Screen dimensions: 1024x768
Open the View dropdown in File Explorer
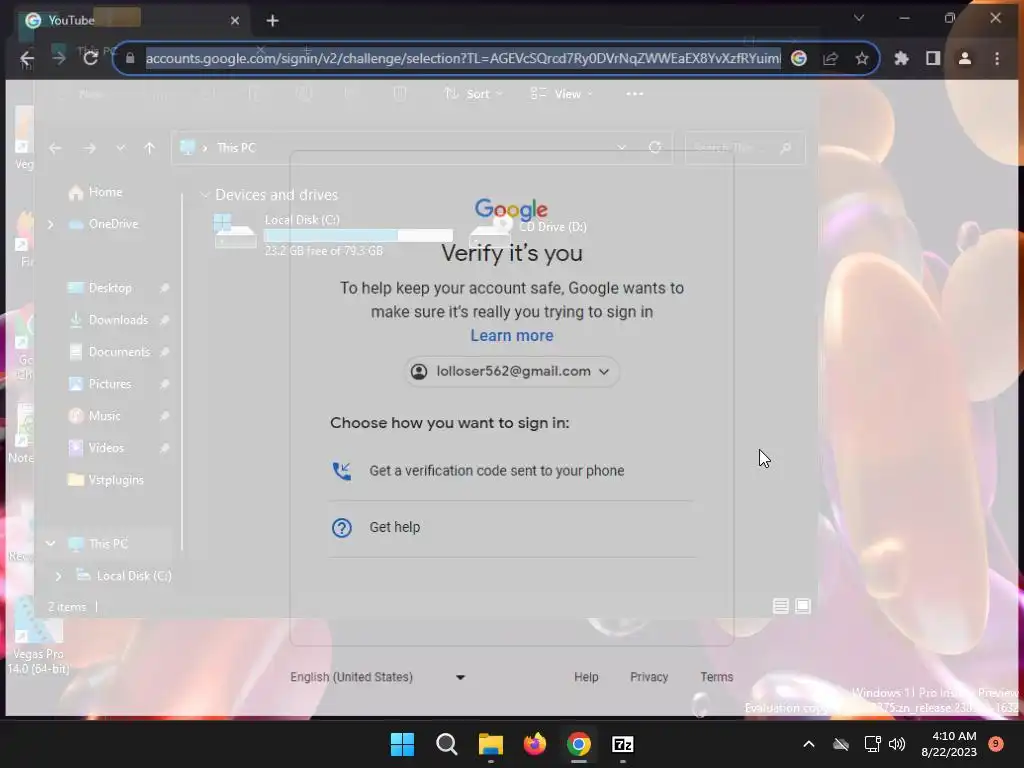[562, 94]
